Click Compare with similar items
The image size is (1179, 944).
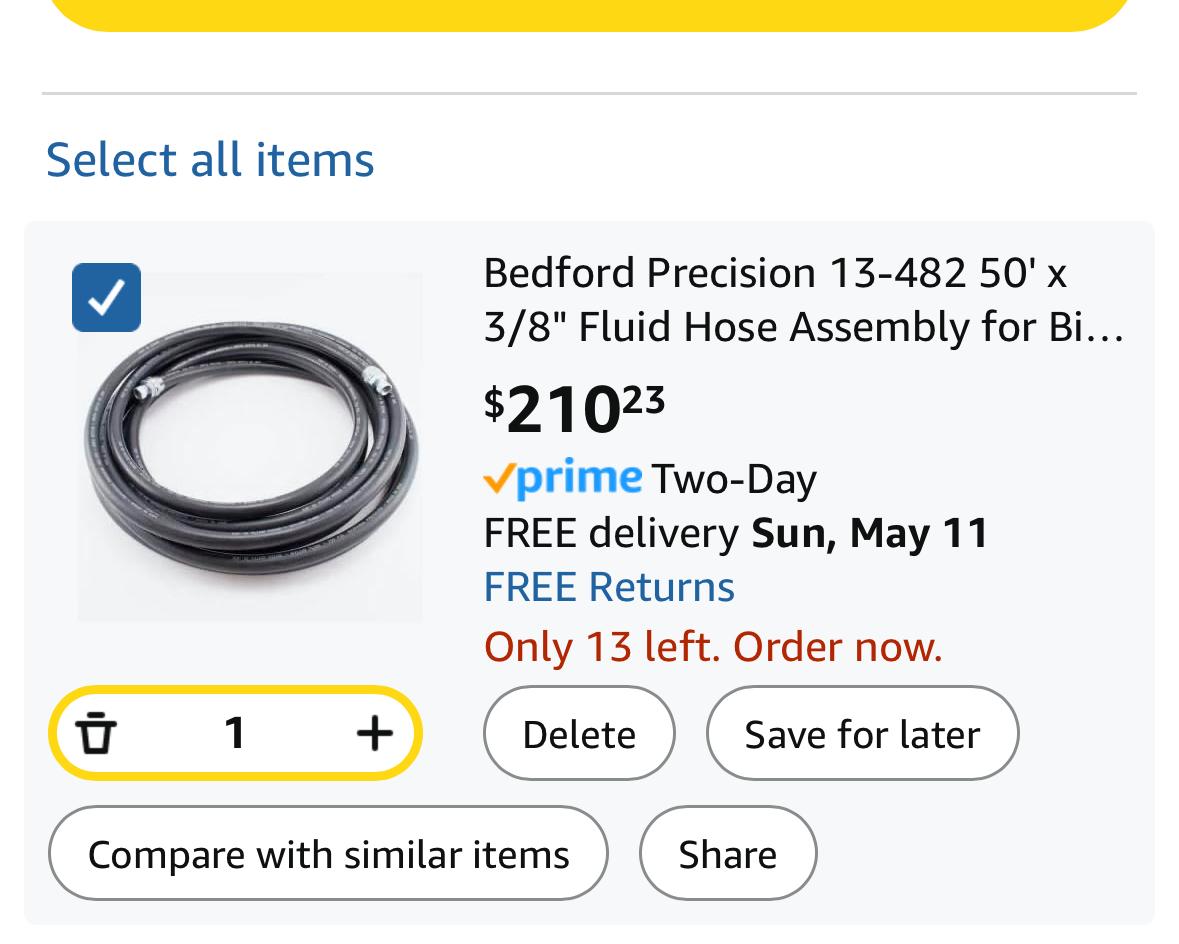click(x=328, y=854)
